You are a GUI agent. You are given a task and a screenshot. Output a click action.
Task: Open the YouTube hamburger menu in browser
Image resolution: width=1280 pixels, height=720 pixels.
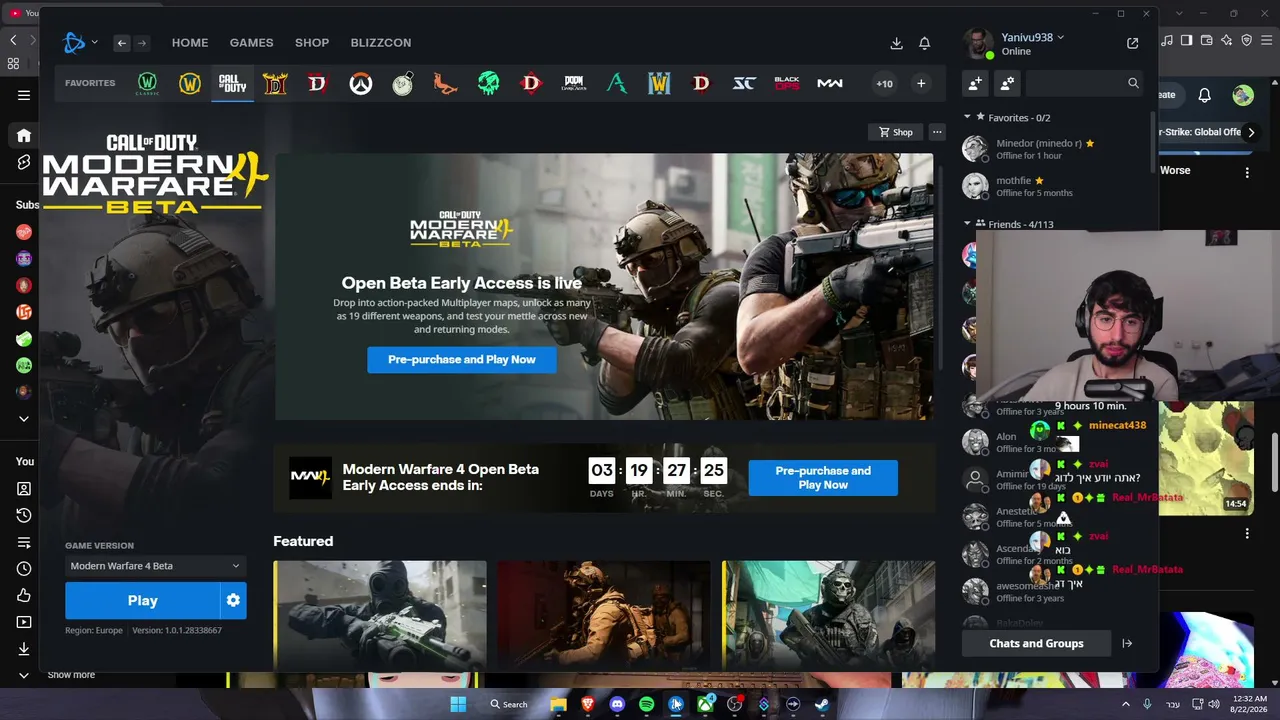pos(24,95)
